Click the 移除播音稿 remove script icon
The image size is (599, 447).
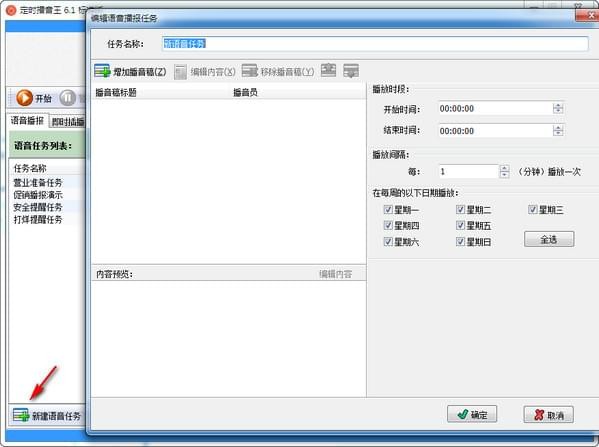pos(250,71)
